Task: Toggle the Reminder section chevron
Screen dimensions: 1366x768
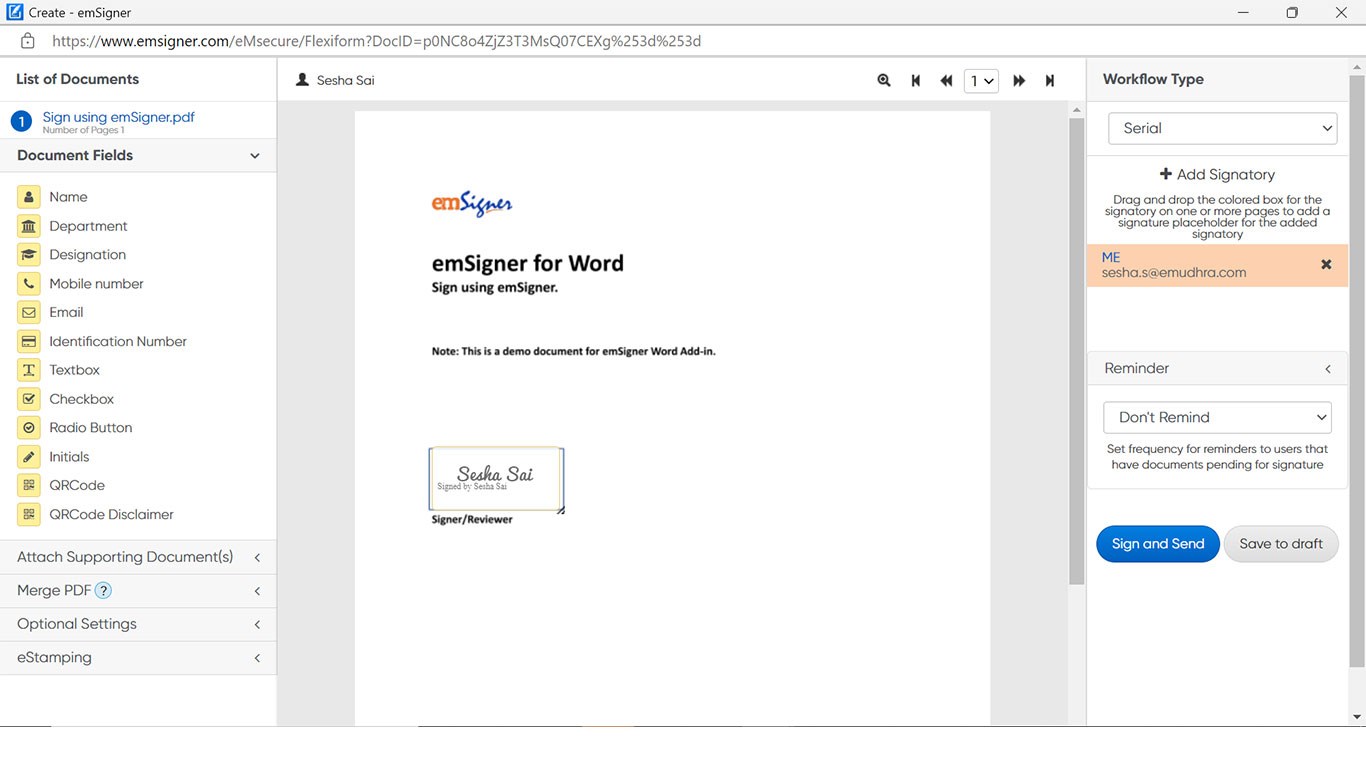Action: [1328, 369]
